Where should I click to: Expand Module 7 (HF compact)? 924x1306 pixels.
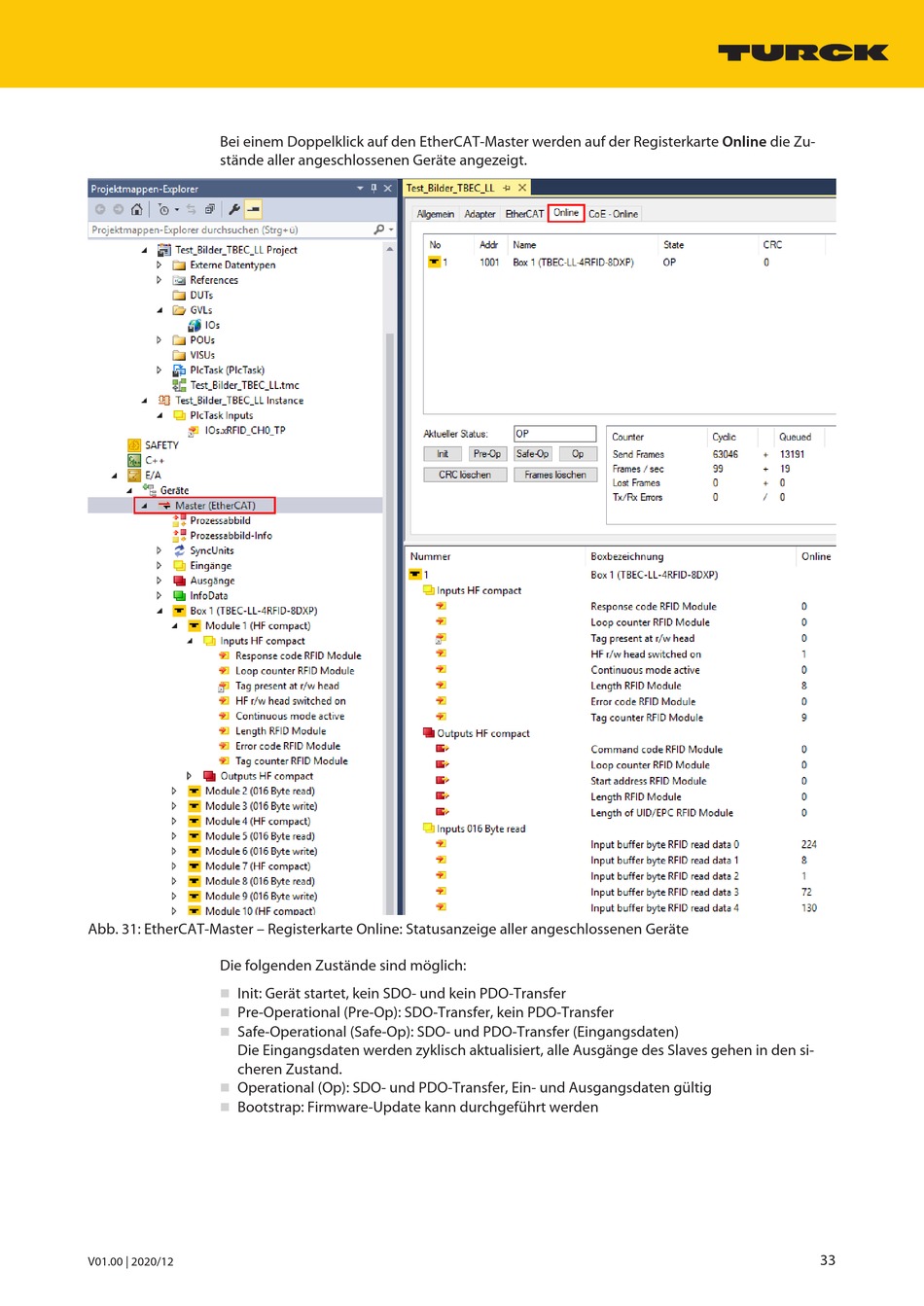coord(174,866)
